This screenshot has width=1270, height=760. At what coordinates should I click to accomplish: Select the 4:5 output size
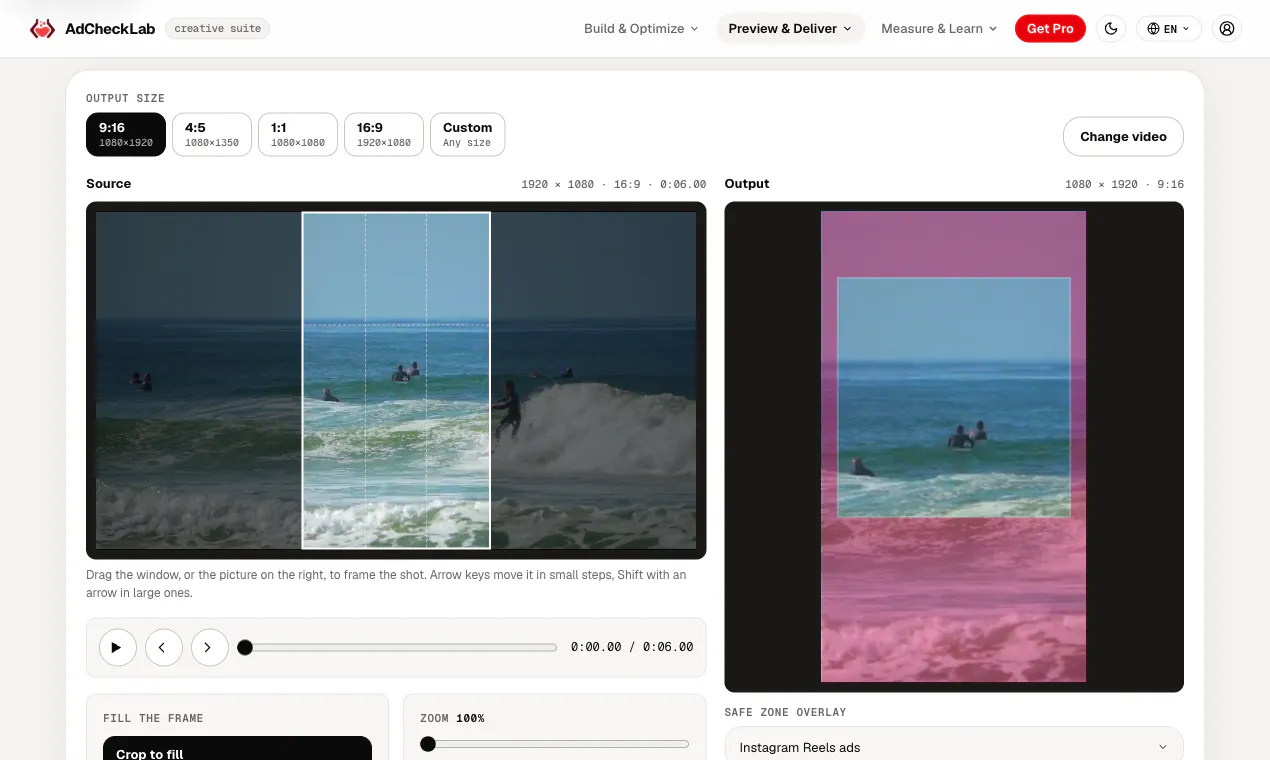[212, 134]
